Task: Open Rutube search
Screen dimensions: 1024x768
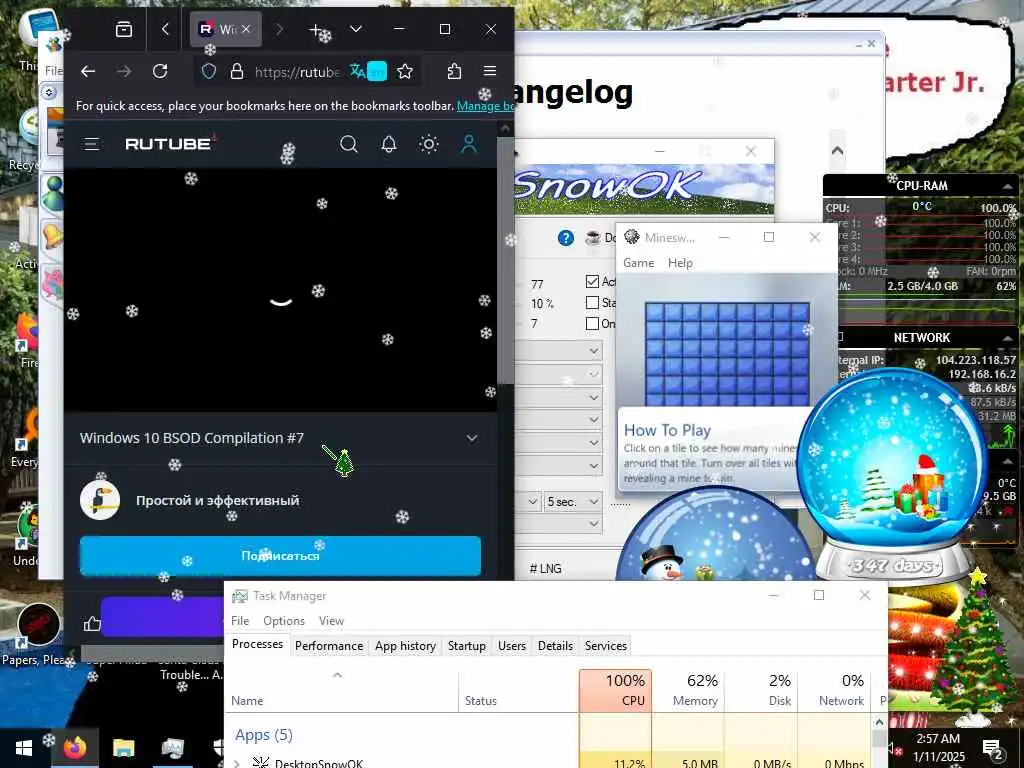Action: tap(349, 144)
